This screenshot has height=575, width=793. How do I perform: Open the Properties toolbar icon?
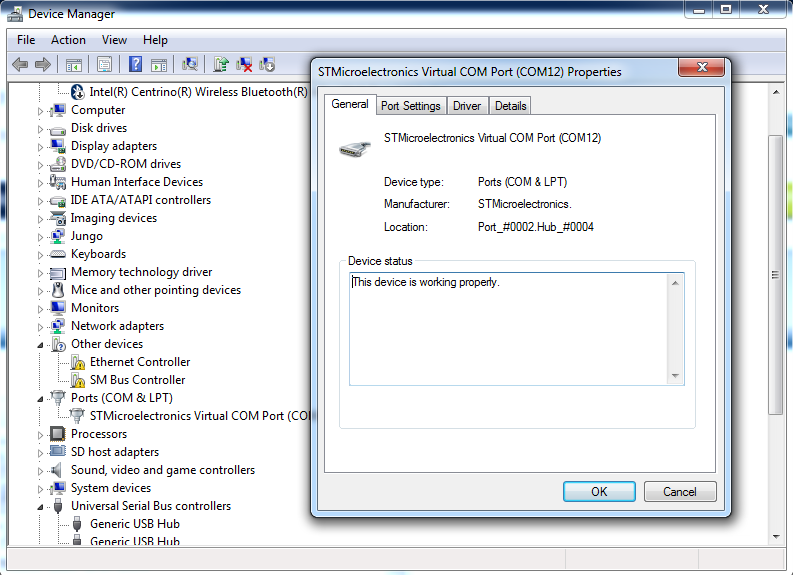(104, 64)
